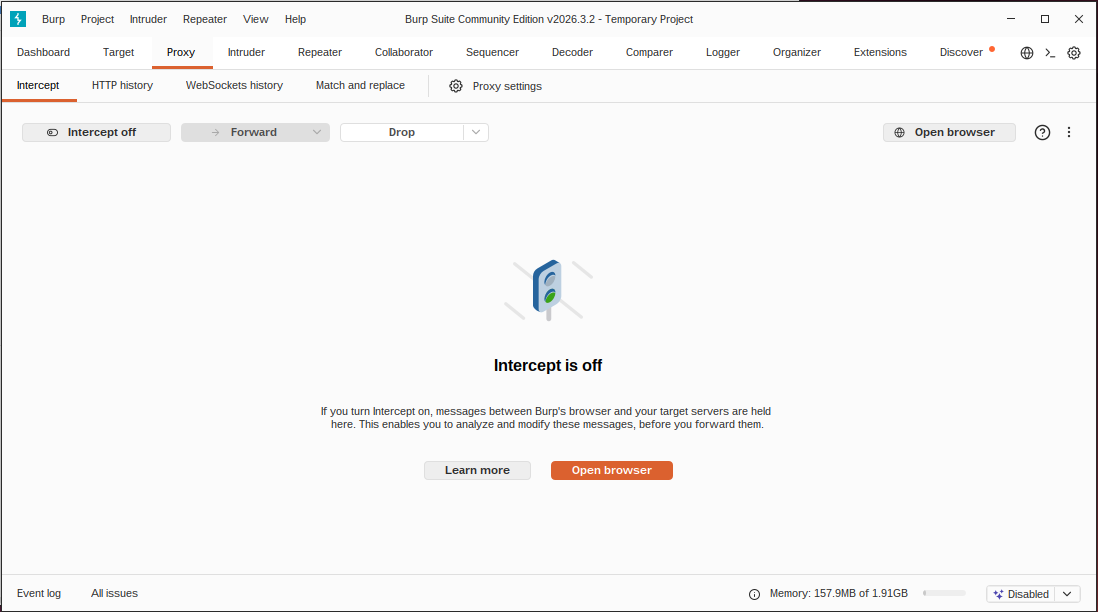Open the three-dot options menu
This screenshot has width=1098, height=612.
[x=1069, y=132]
